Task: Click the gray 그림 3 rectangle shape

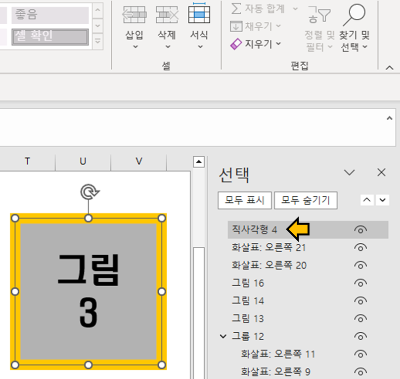Action: point(88,292)
